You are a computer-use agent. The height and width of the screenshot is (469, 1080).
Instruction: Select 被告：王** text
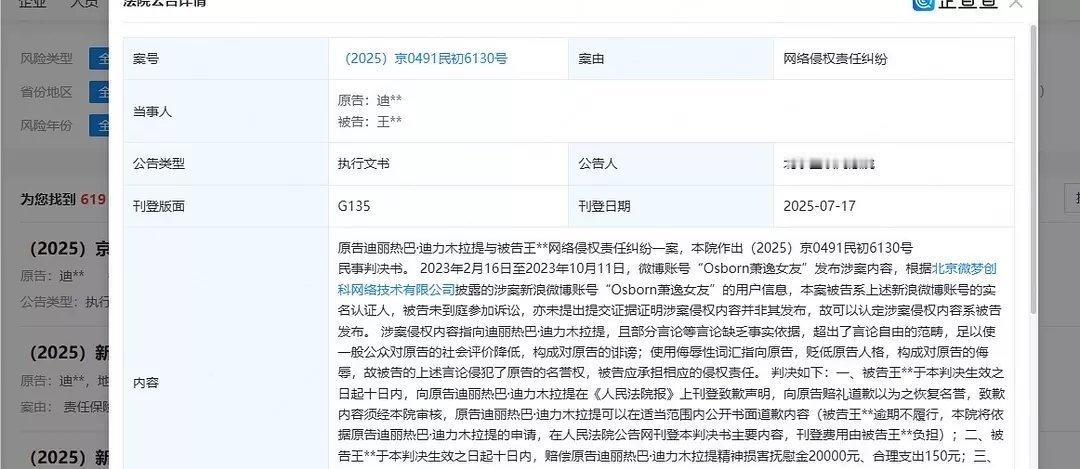point(370,122)
